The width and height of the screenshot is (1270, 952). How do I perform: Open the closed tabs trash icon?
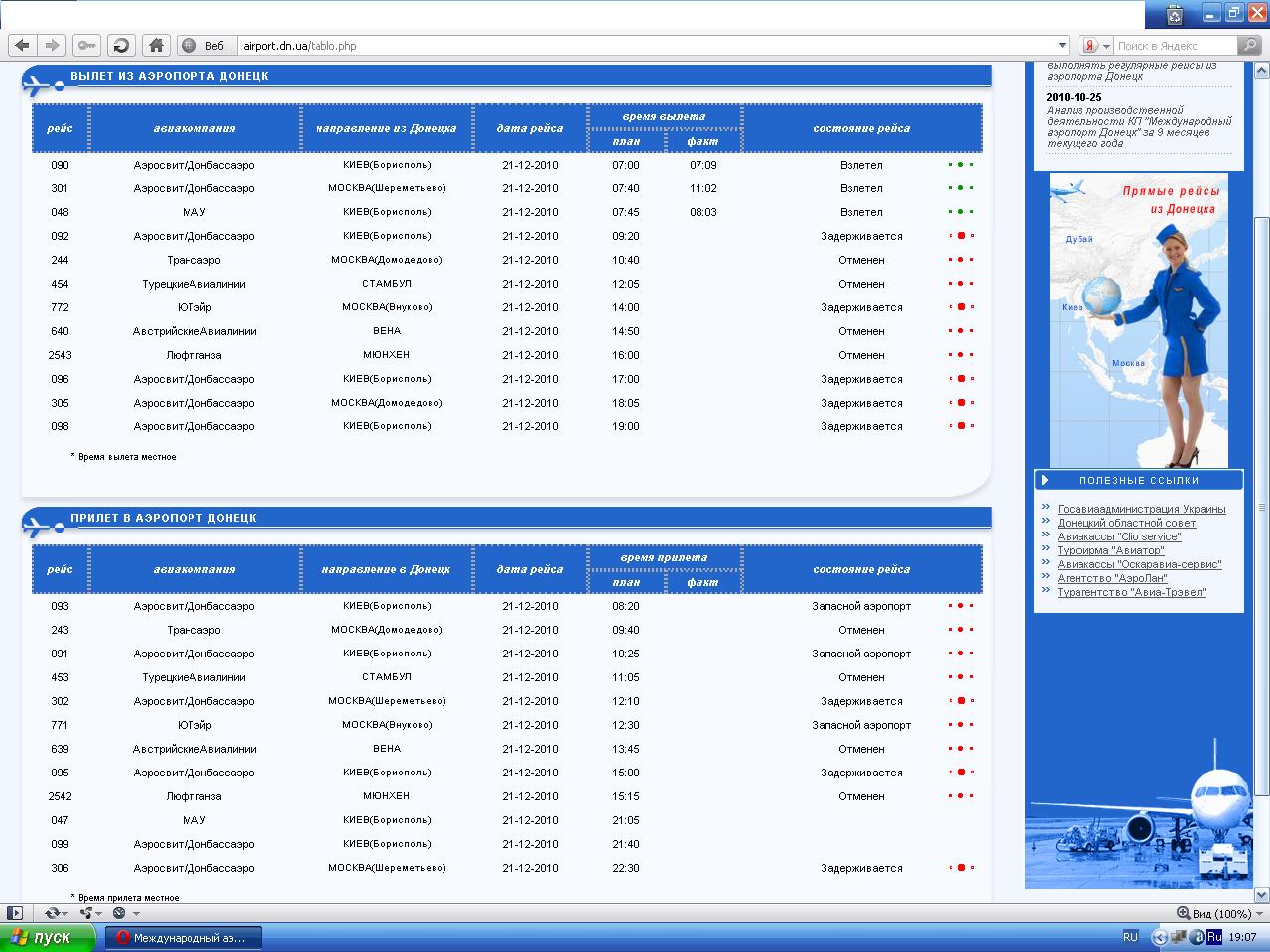[x=1175, y=14]
